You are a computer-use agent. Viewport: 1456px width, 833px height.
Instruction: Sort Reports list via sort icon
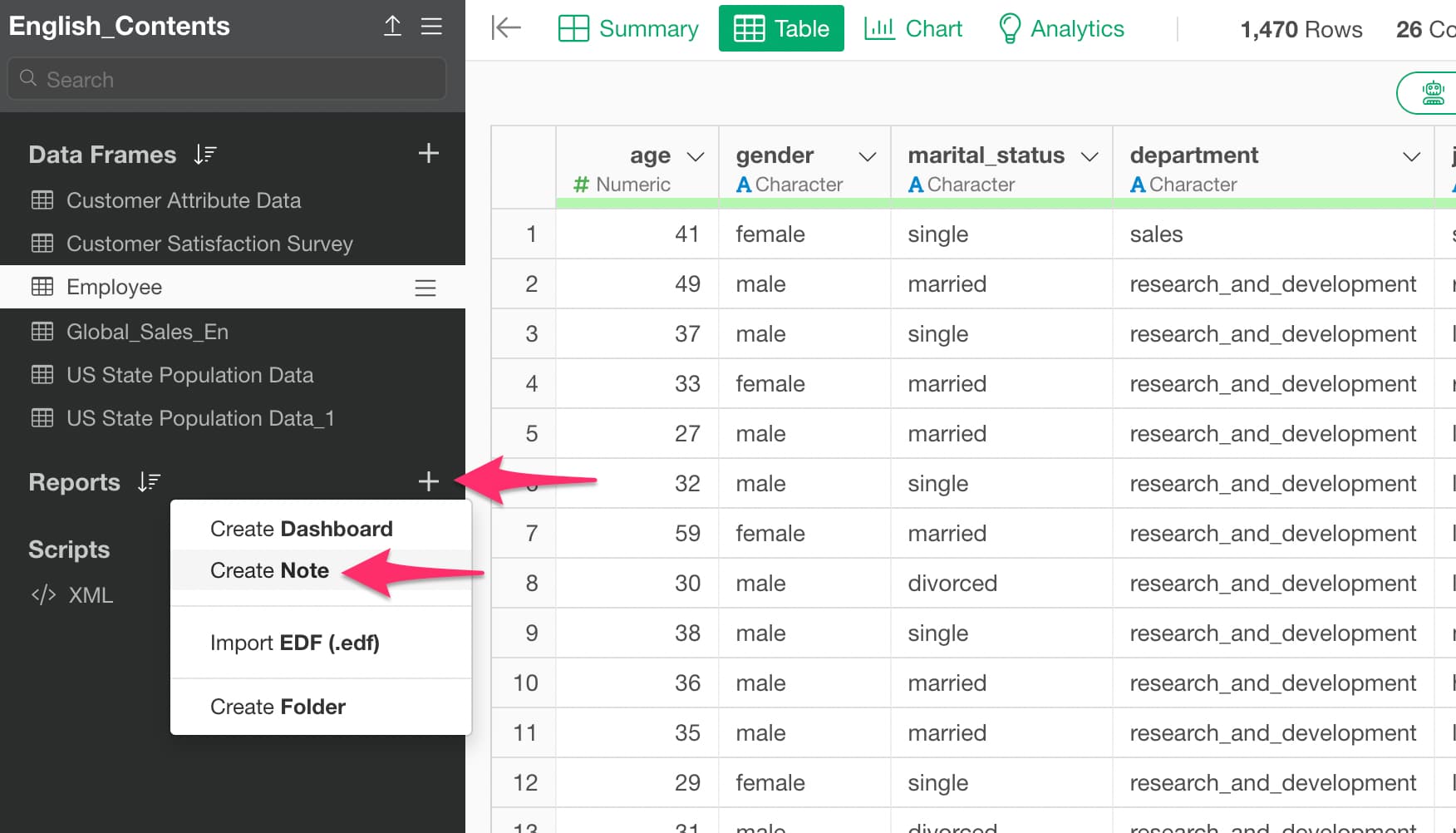tap(149, 482)
